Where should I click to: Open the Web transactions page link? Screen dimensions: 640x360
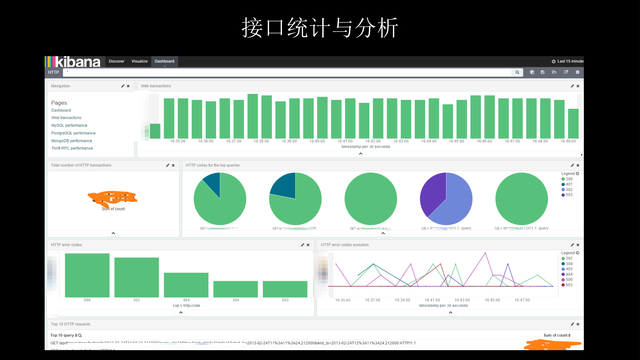(x=66, y=118)
